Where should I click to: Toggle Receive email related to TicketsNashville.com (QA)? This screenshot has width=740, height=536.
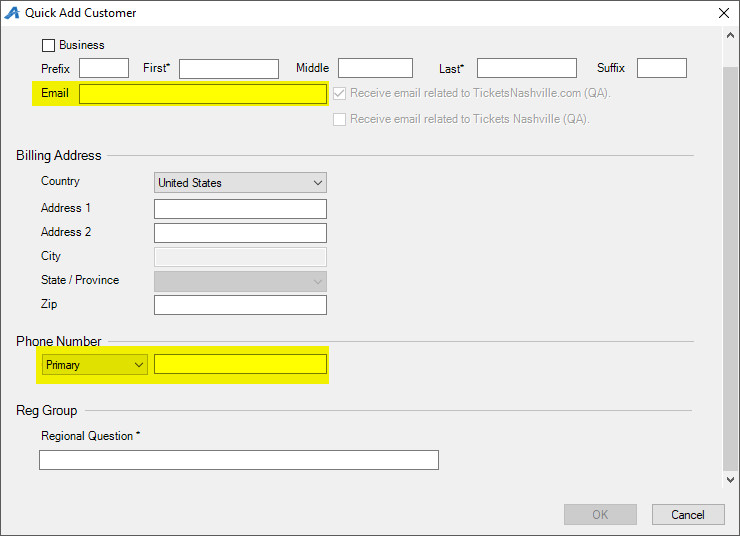click(339, 93)
